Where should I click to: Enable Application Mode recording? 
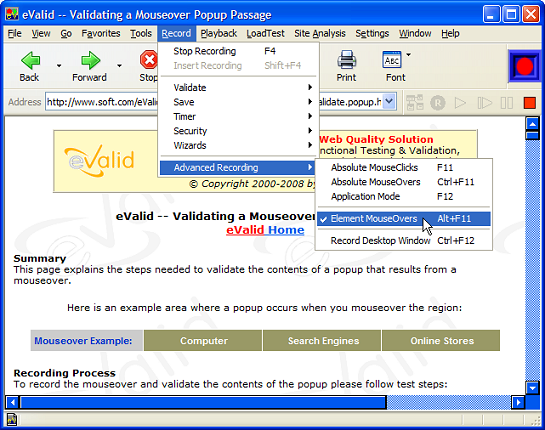tap(404, 196)
